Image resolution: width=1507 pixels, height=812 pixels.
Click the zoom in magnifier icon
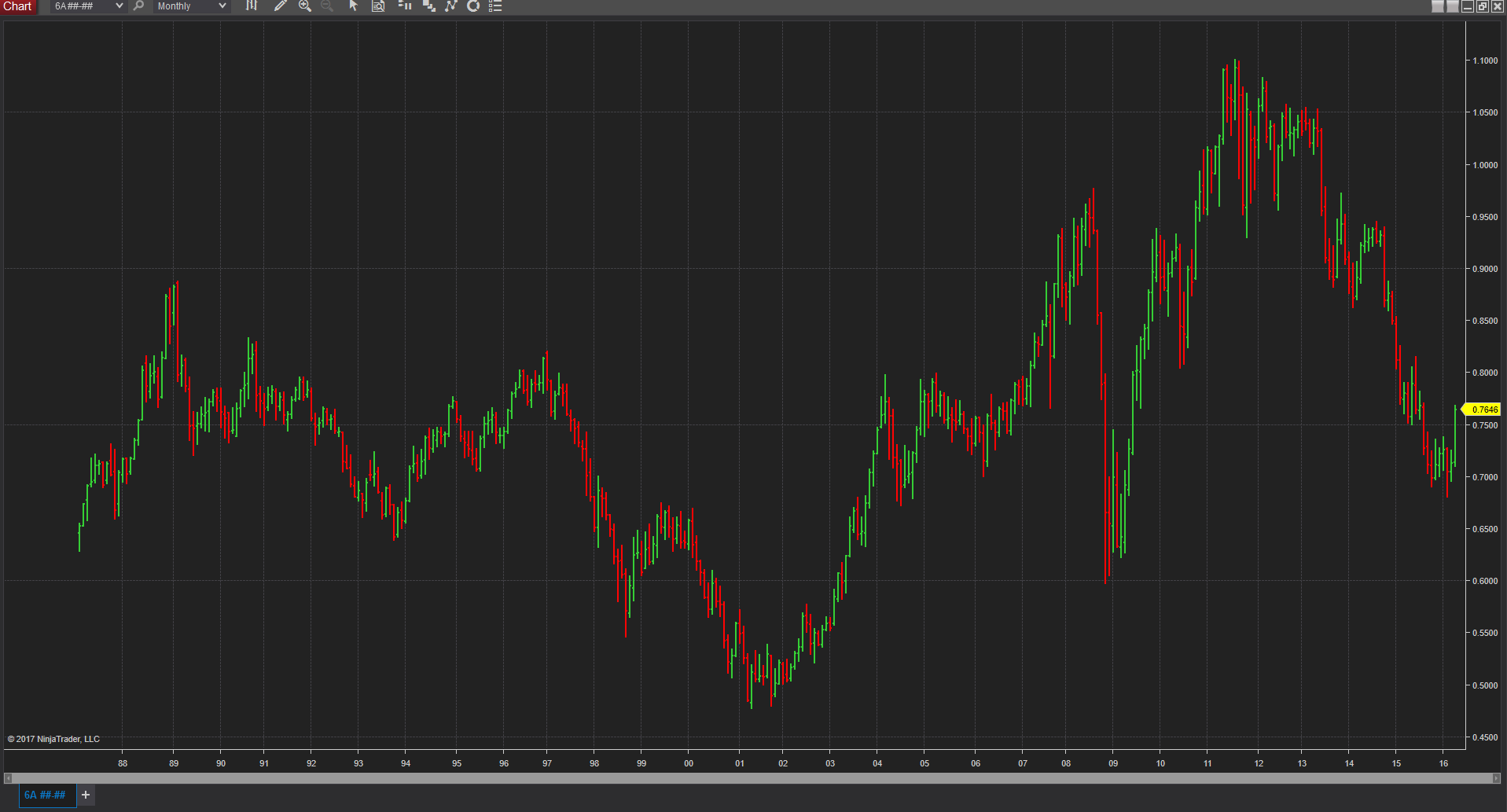(305, 6)
